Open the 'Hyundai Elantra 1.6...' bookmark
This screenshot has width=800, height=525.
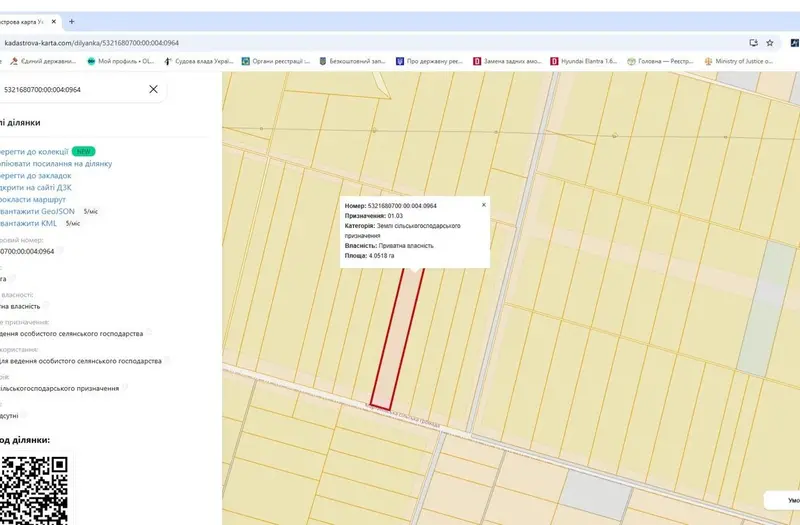pyautogui.click(x=584, y=61)
